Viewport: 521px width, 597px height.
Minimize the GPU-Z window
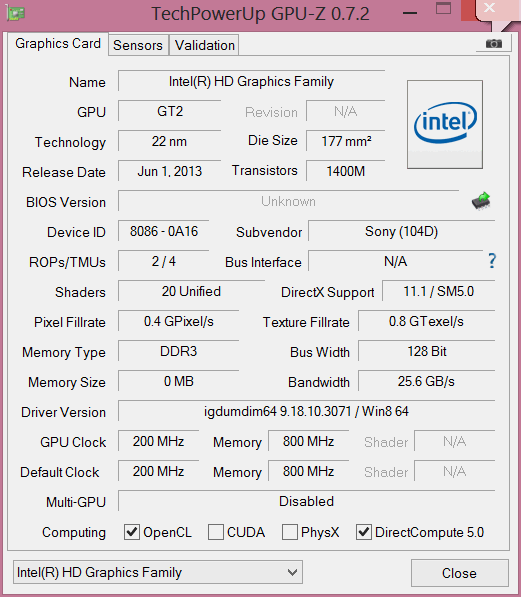click(410, 13)
